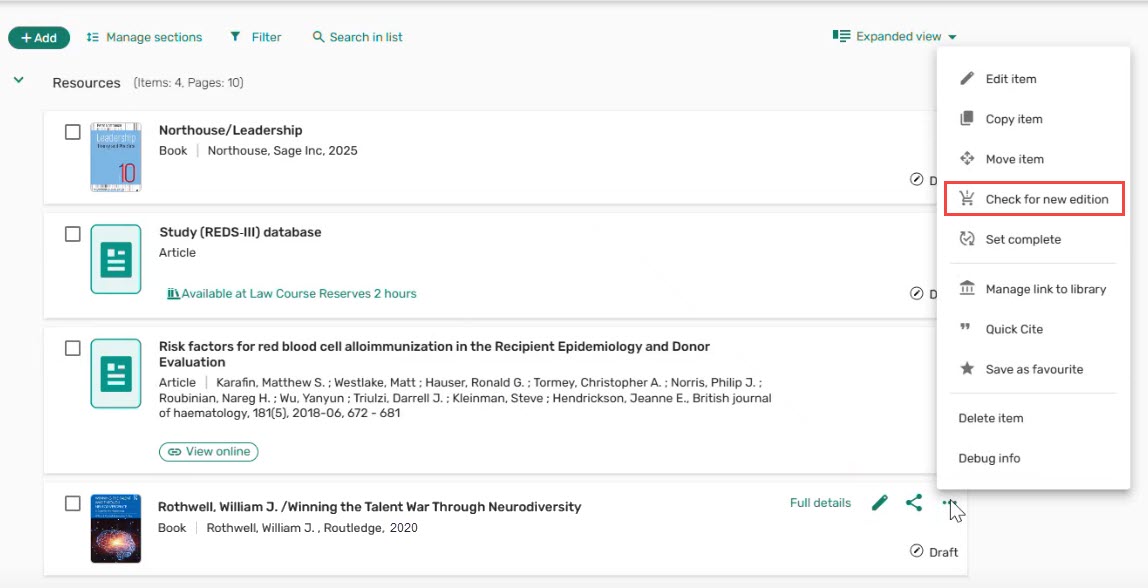Click the article icon for Risk factors item
Image resolution: width=1148 pixels, height=588 pixels.
point(116,373)
